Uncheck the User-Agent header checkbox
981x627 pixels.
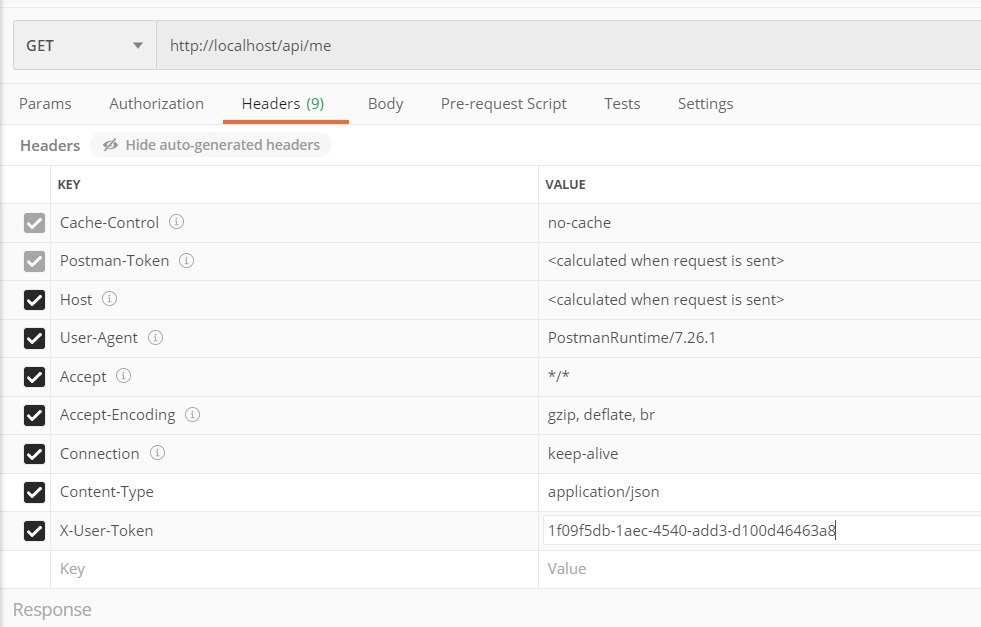[34, 339]
